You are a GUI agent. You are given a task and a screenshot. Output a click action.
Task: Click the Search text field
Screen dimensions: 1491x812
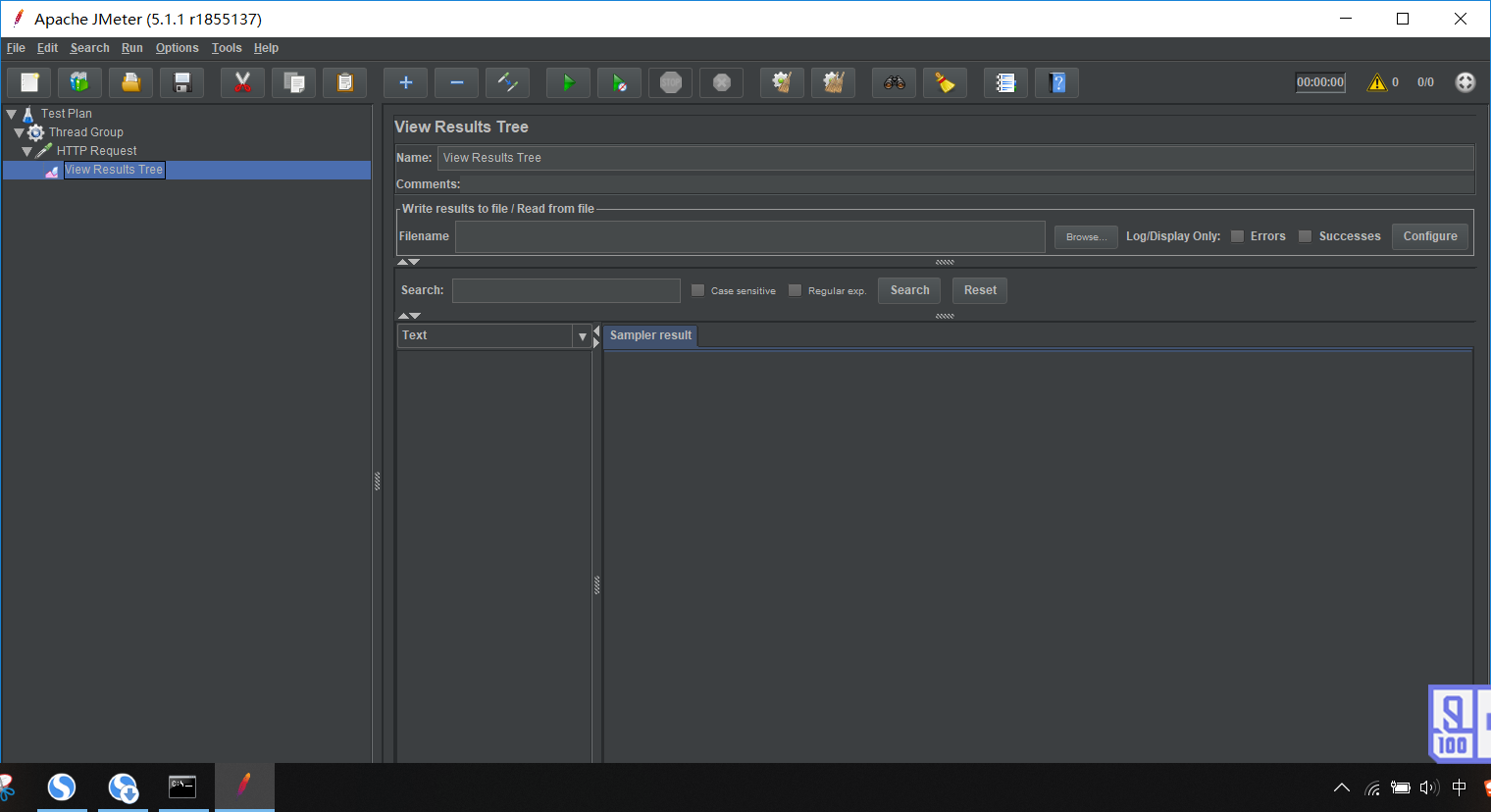point(566,290)
